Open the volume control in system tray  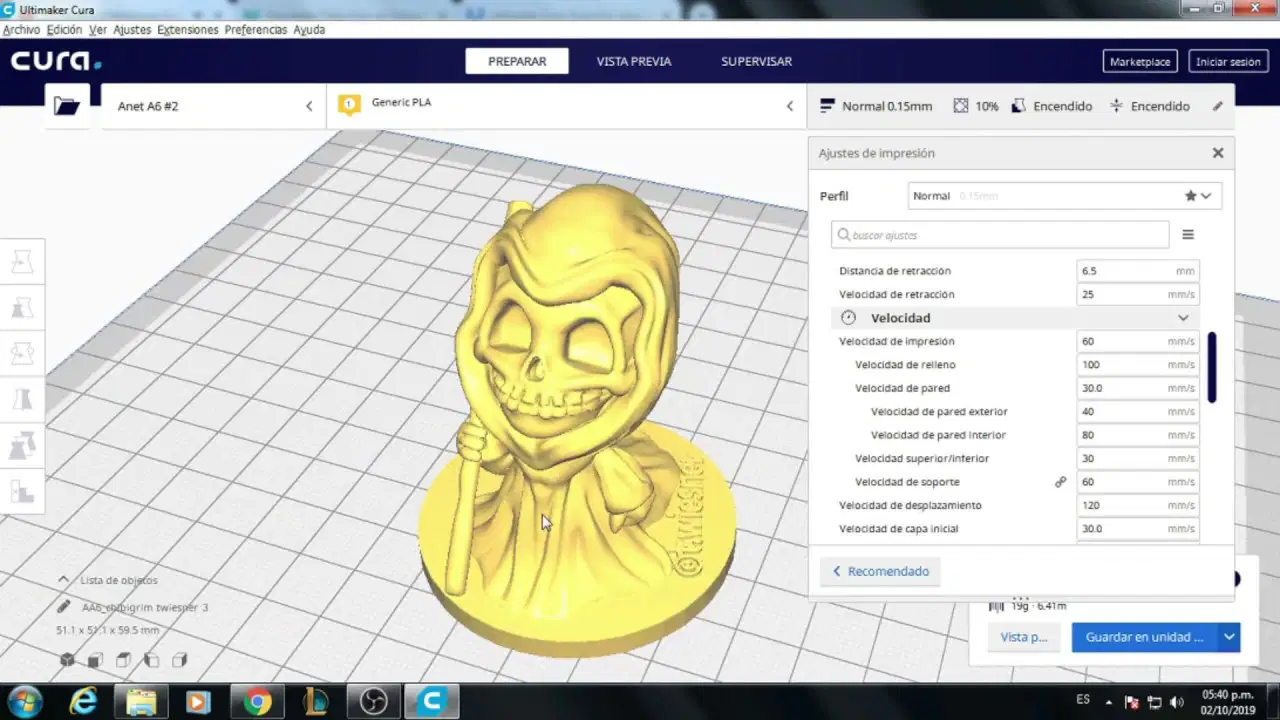coord(1176,702)
